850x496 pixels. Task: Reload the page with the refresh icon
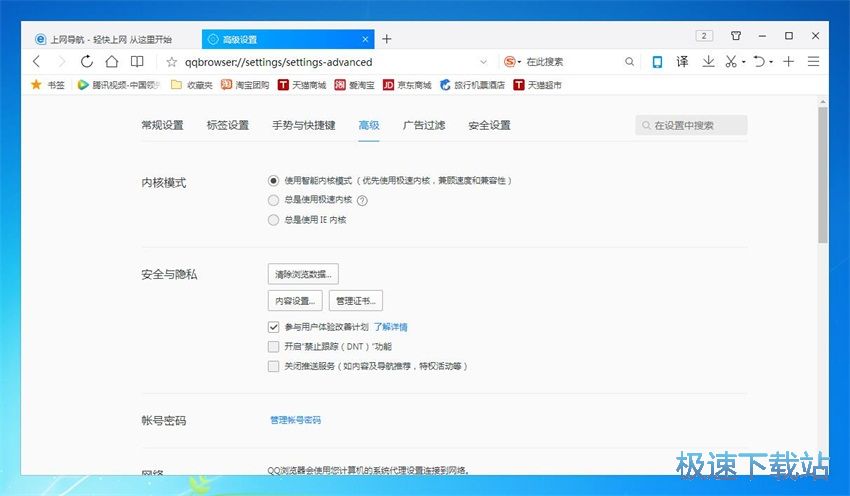coord(87,62)
